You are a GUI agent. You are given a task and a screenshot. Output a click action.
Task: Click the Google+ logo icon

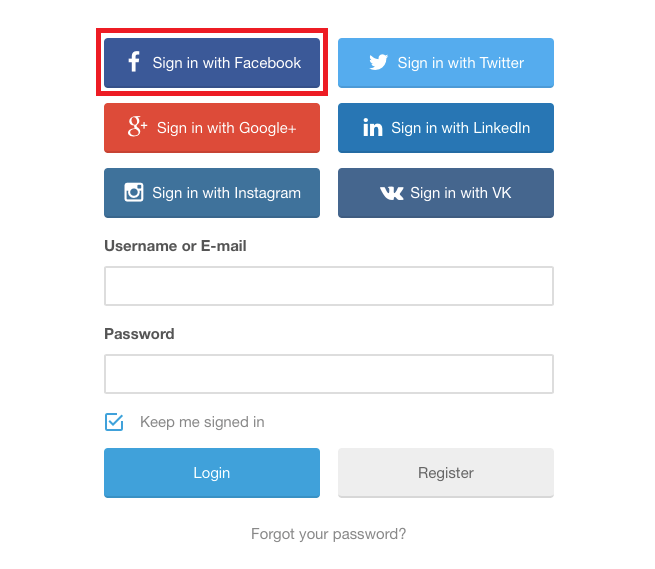(x=137, y=127)
